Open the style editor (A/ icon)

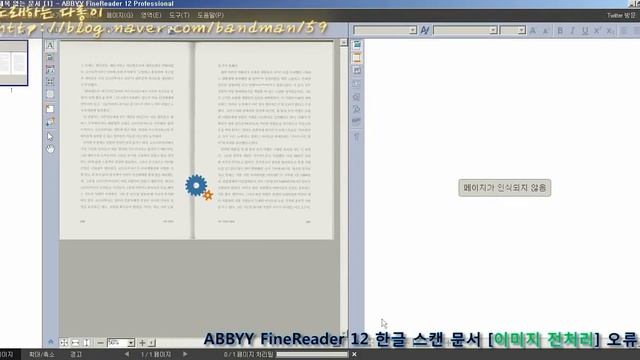pos(425,30)
